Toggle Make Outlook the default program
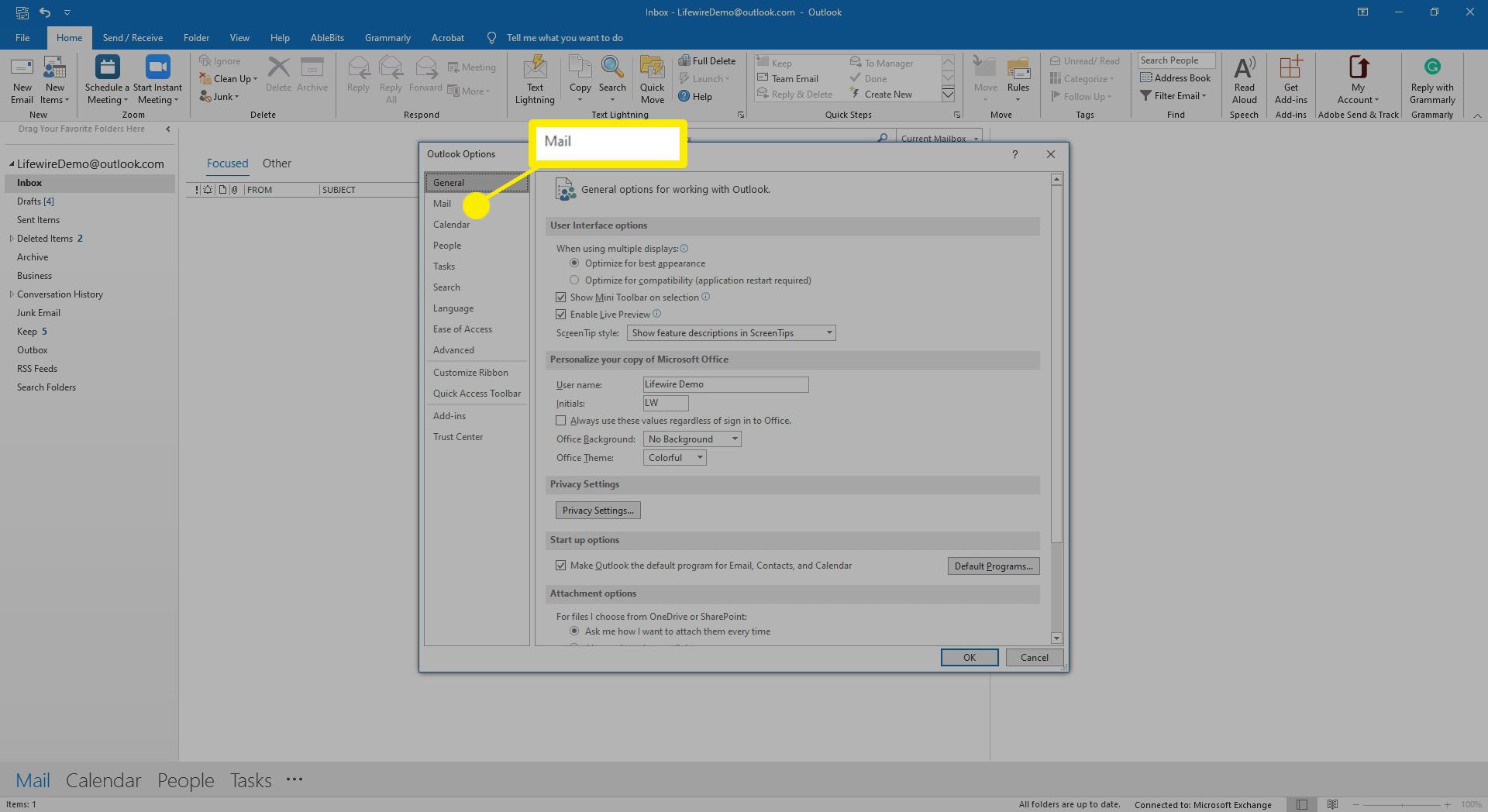Viewport: 1488px width, 812px height. point(560,566)
